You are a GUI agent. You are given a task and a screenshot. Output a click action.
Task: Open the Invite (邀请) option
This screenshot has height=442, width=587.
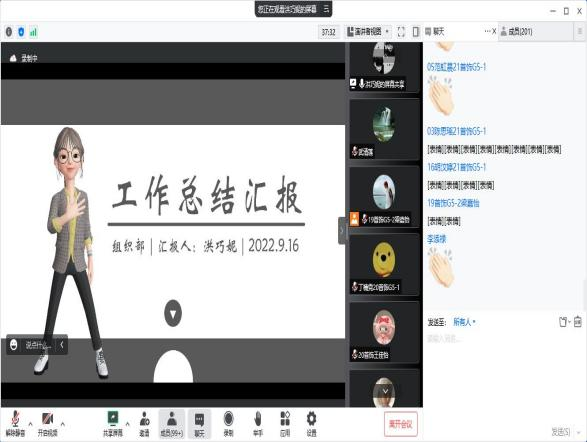tap(145, 424)
